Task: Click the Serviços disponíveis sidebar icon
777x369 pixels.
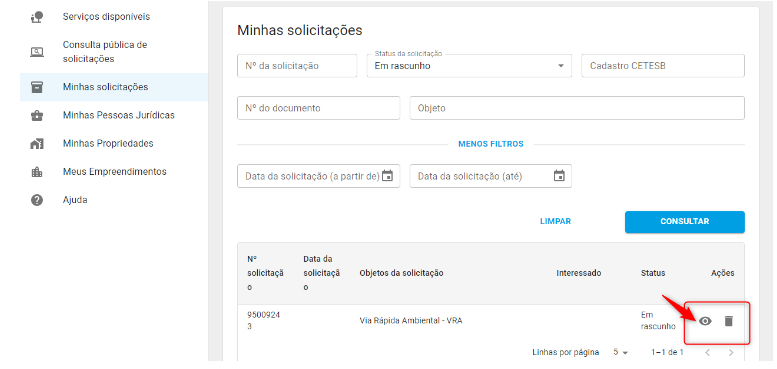Action: 37,17
